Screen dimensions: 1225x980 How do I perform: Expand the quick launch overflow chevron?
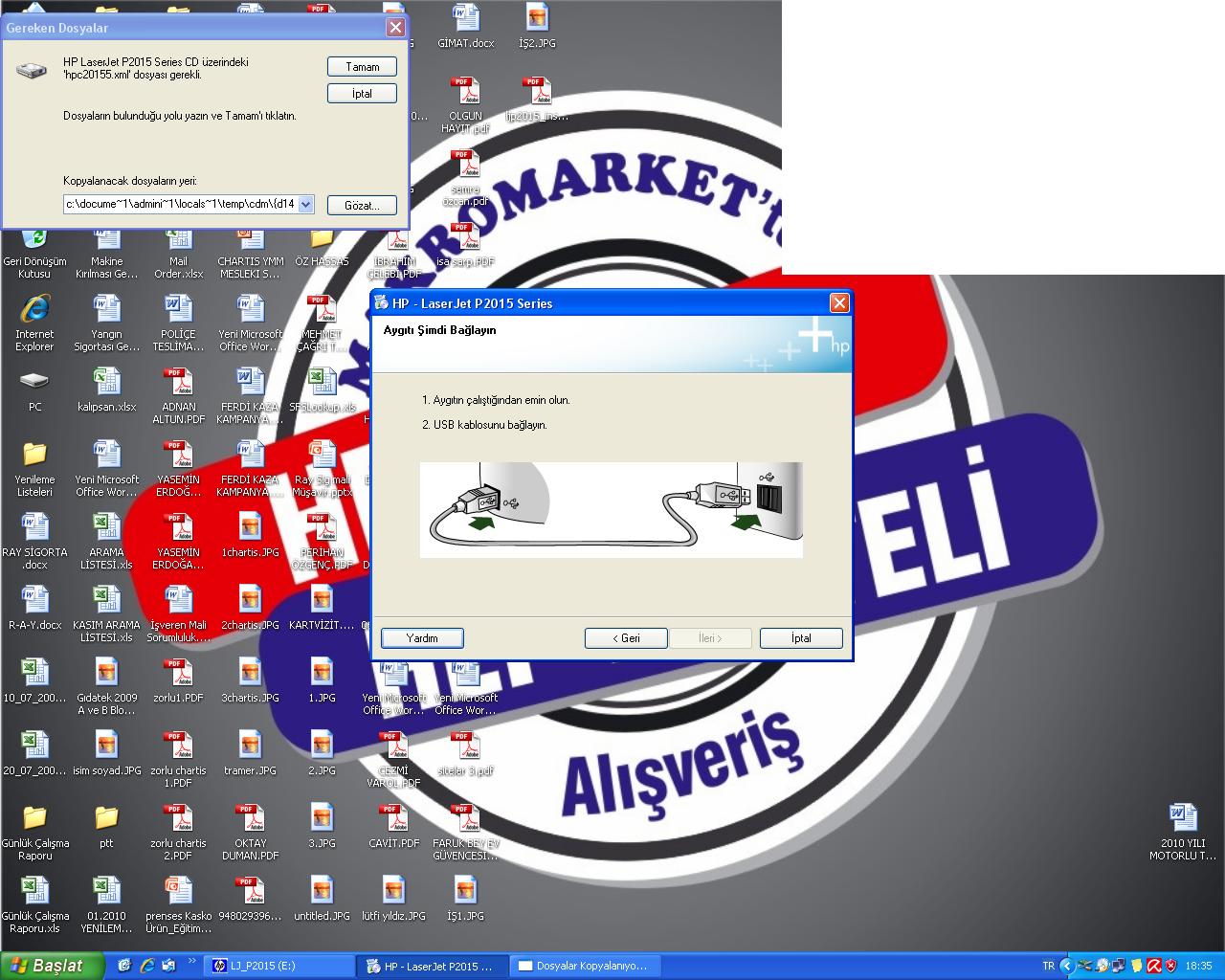pos(192,961)
